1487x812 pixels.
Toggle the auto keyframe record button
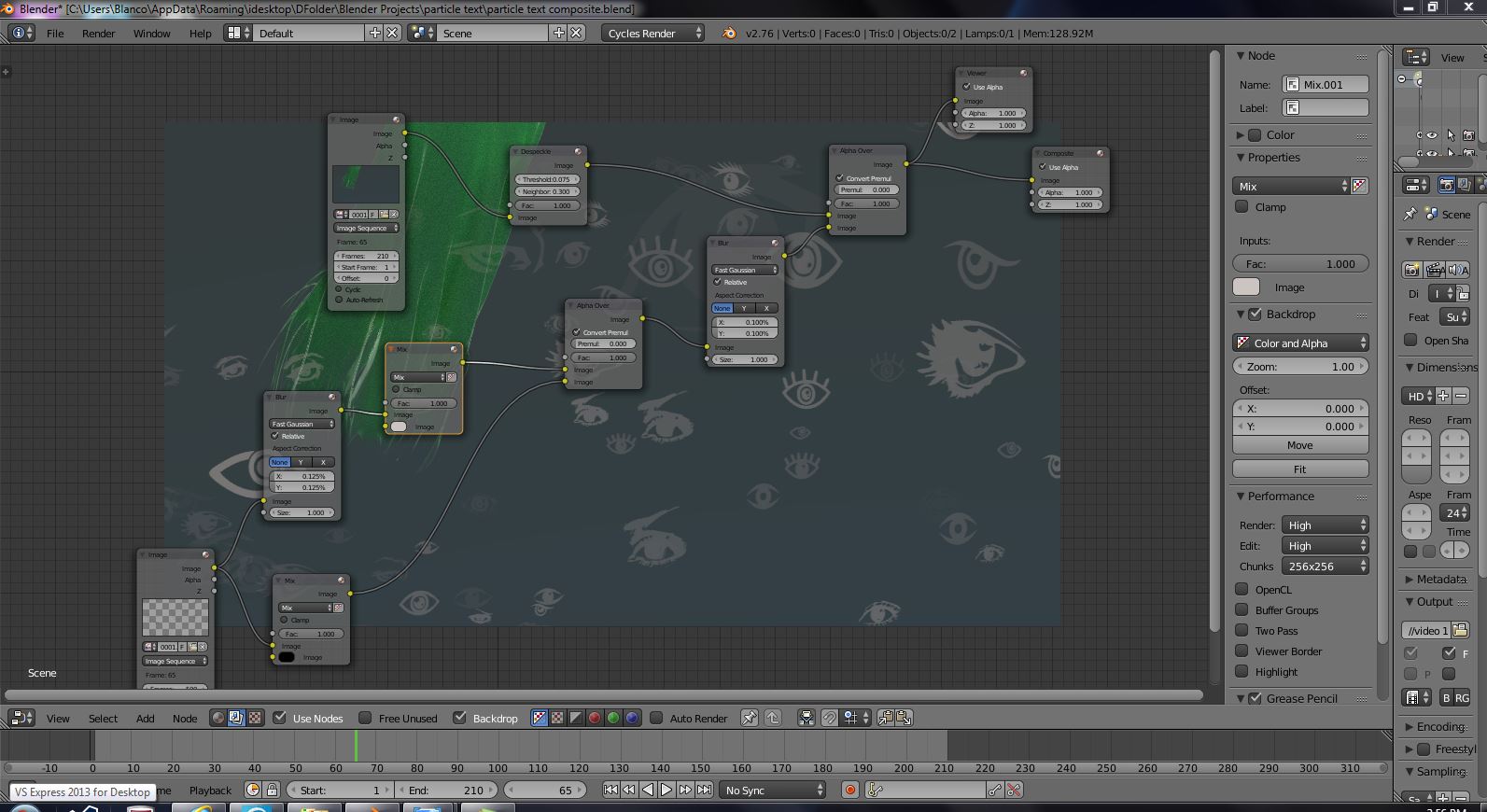tap(850, 790)
